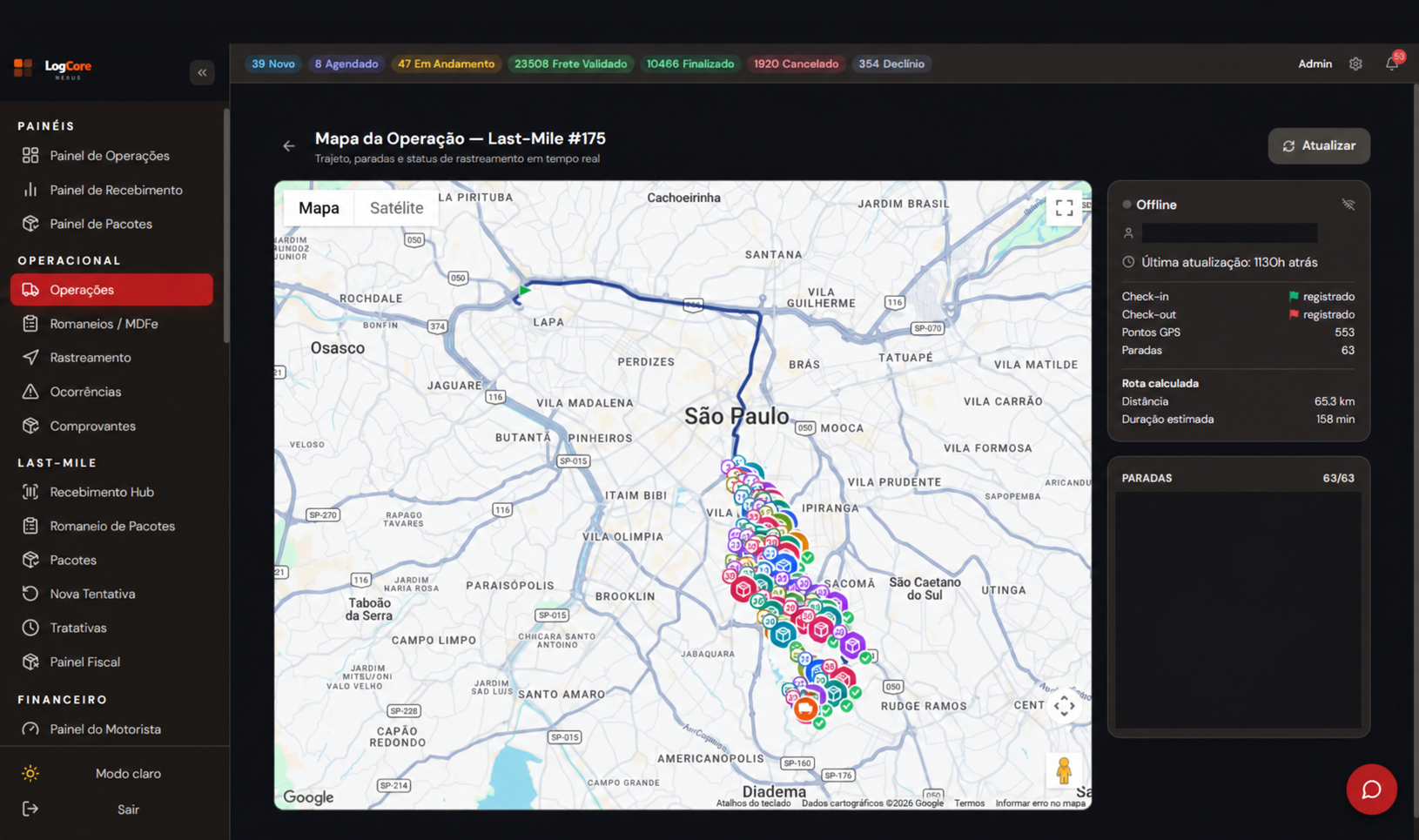The image size is (1419, 840).
Task: Collapse the sidebar with the double-chevron button
Action: [202, 72]
